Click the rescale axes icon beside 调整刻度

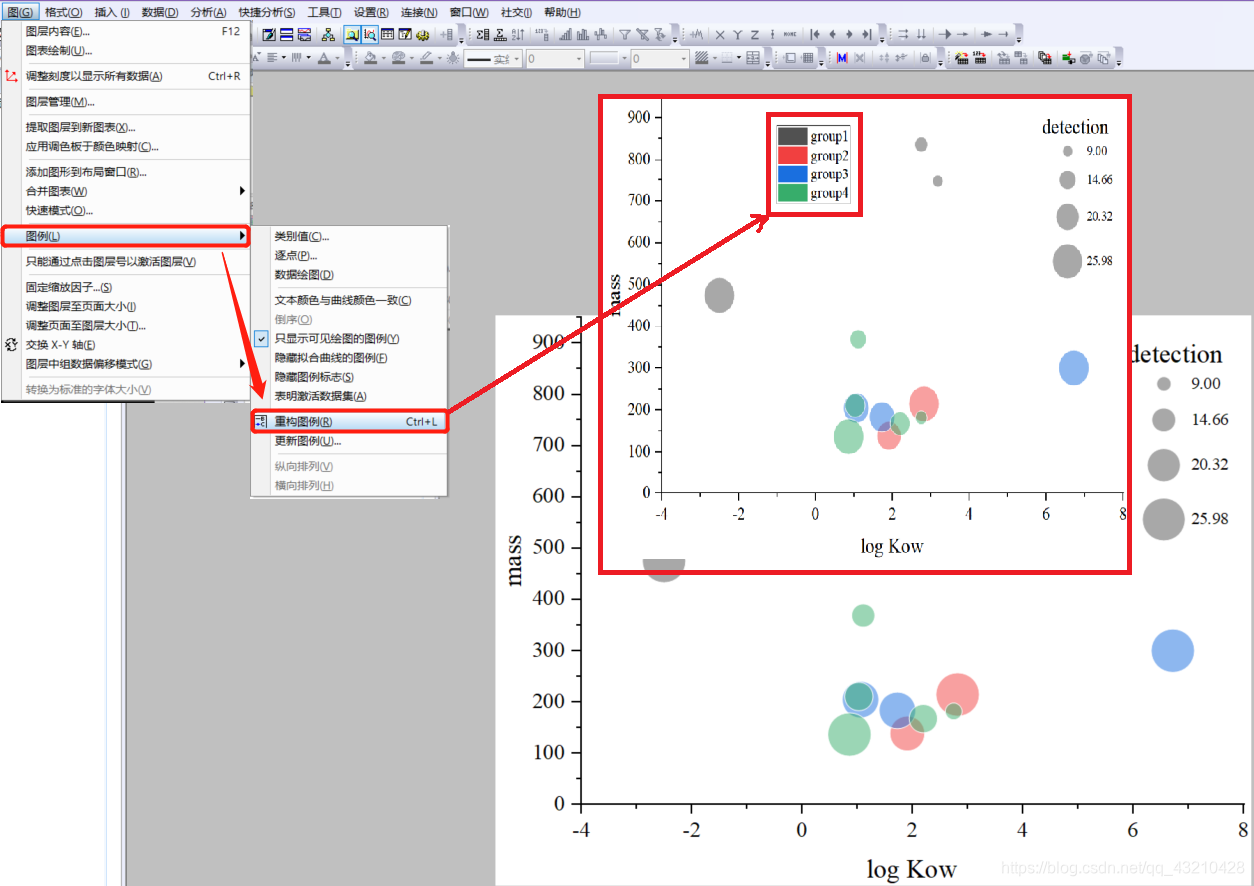pos(11,76)
